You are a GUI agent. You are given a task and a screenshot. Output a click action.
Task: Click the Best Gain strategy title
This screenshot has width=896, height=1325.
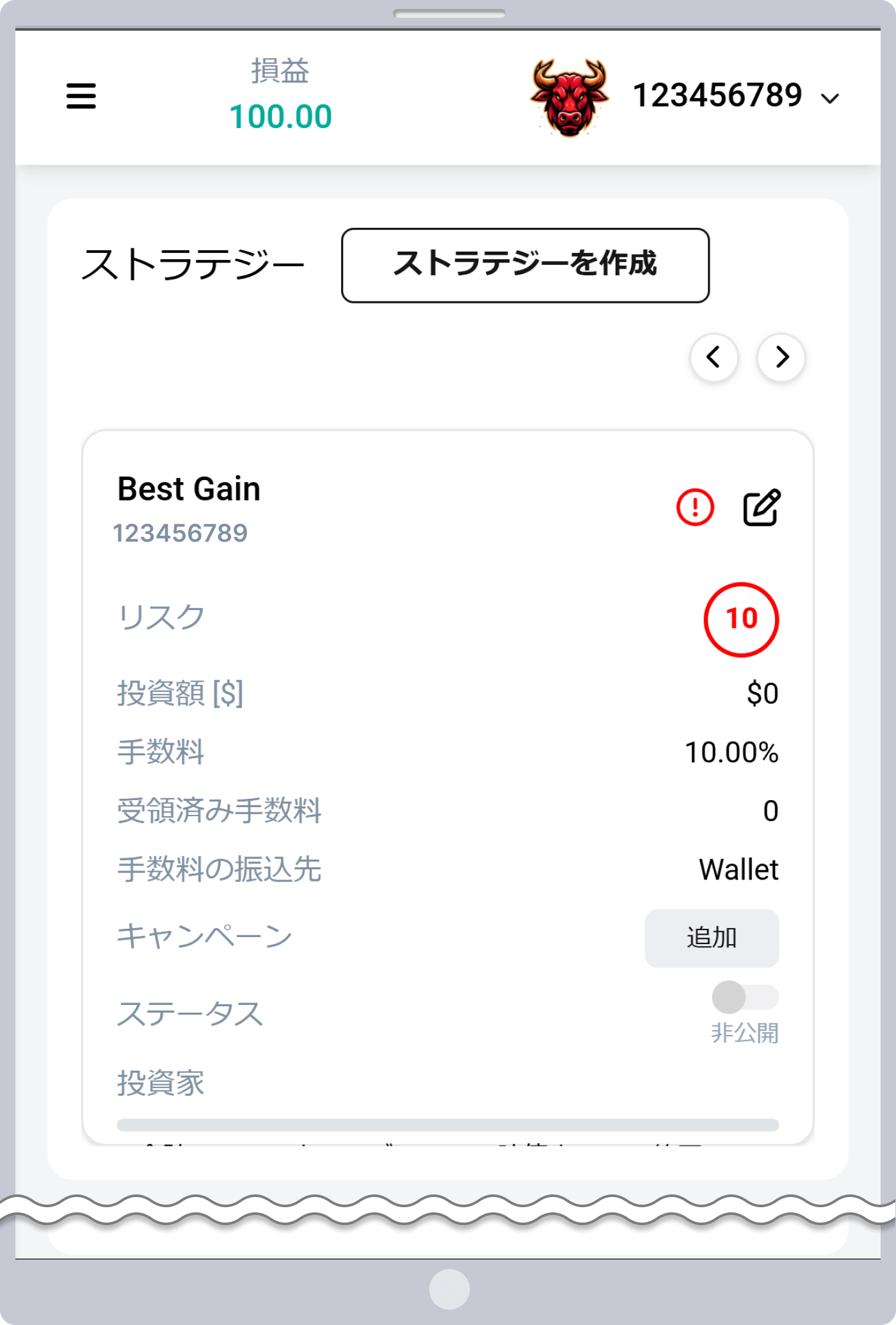click(189, 489)
